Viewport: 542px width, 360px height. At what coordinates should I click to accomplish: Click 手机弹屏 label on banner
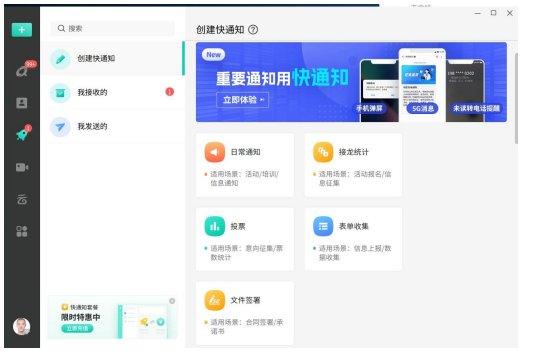pyautogui.click(x=369, y=109)
